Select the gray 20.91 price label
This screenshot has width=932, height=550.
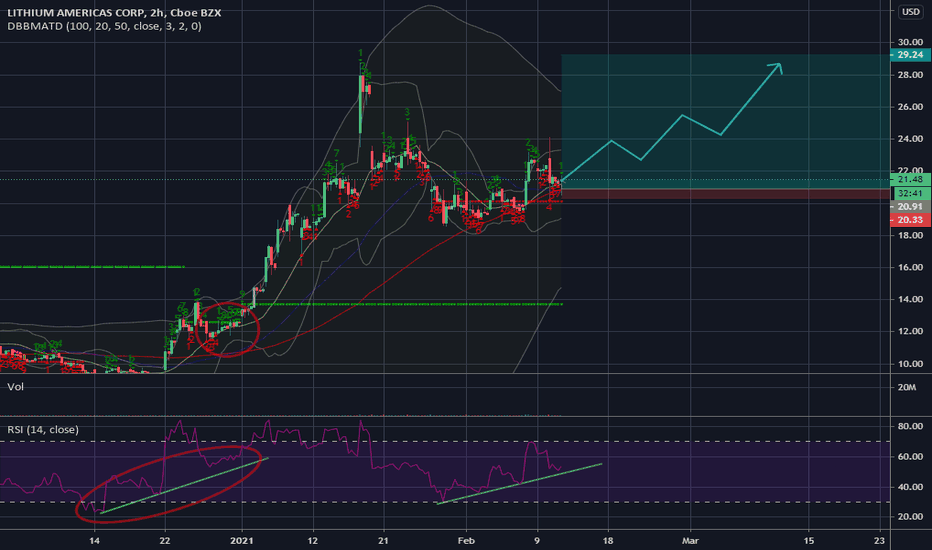910,207
